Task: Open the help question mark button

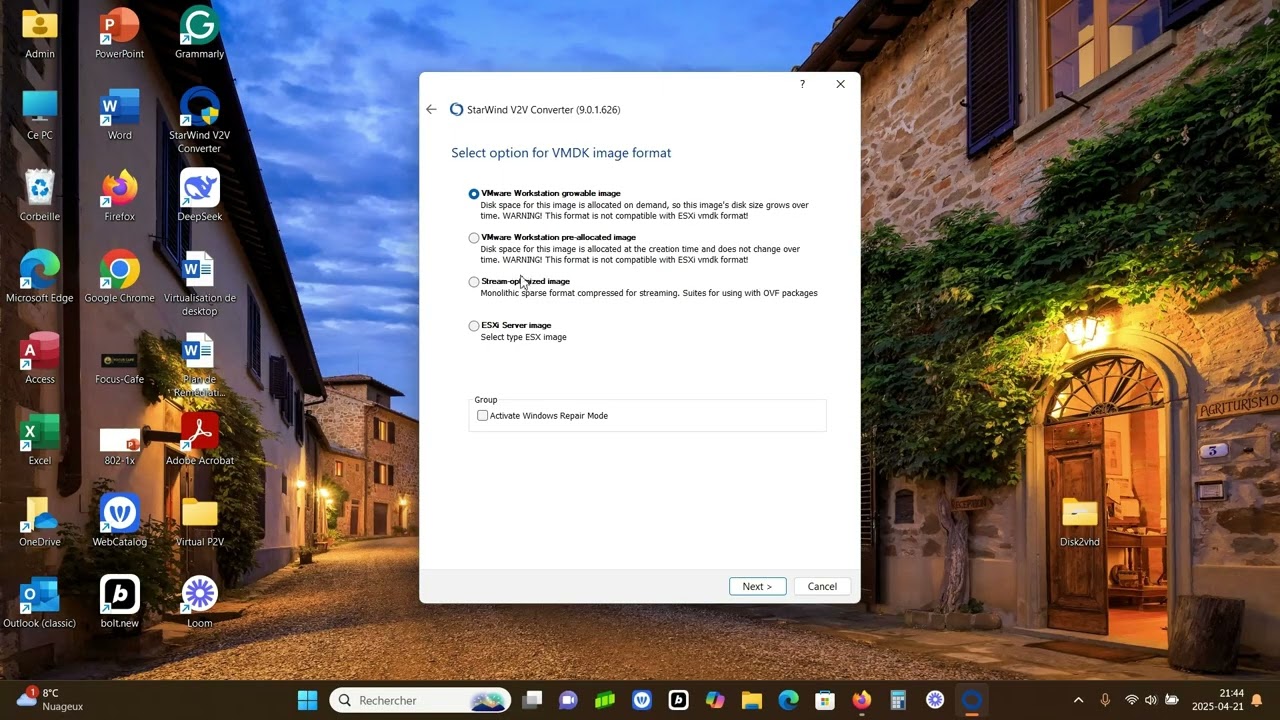Action: pyautogui.click(x=802, y=84)
